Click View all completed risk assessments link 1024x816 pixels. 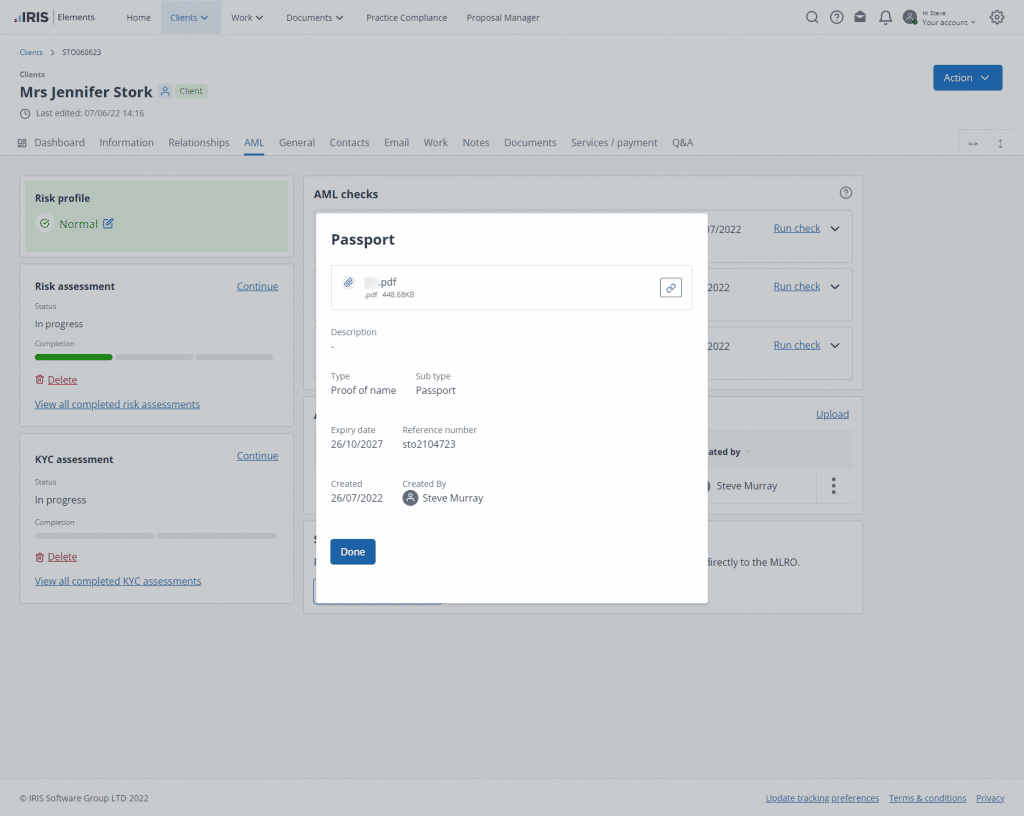(117, 404)
